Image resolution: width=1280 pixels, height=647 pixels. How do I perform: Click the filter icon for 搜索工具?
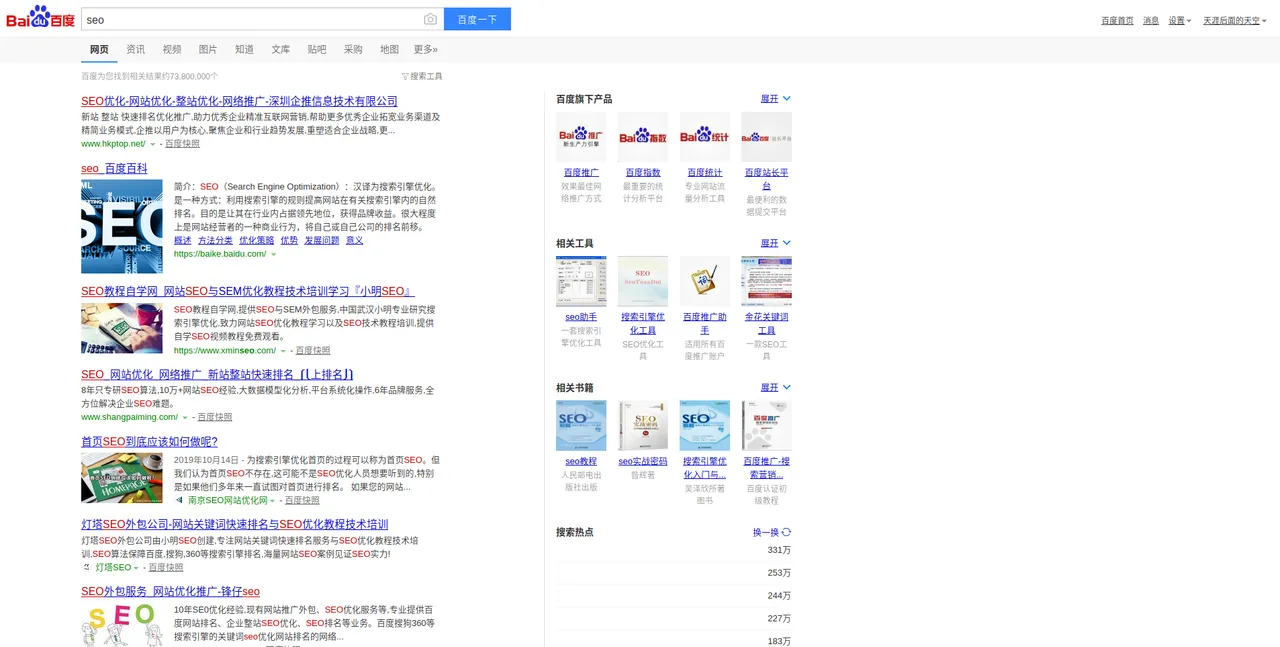pos(405,76)
